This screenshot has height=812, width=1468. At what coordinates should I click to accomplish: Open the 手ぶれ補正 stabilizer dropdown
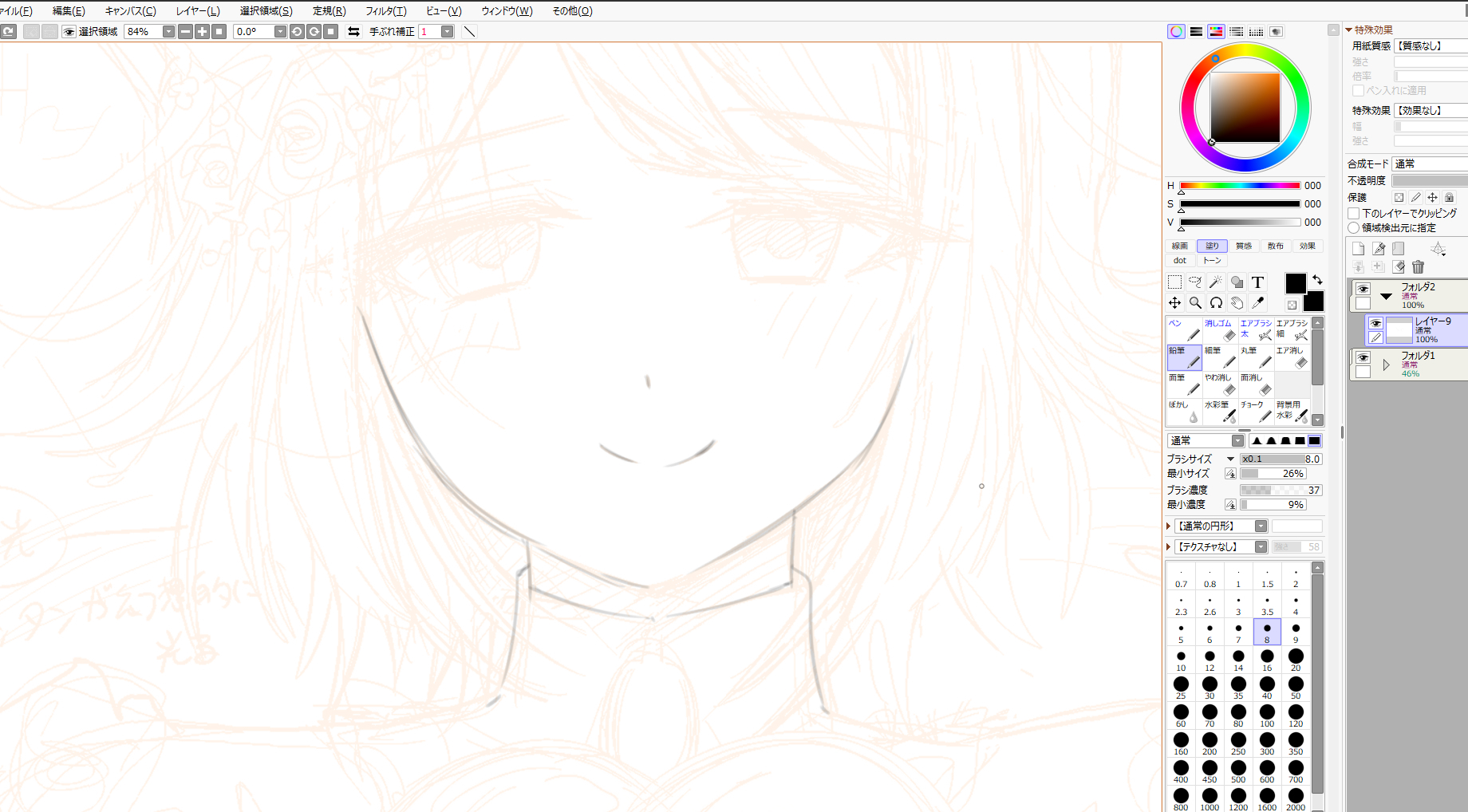click(x=447, y=32)
